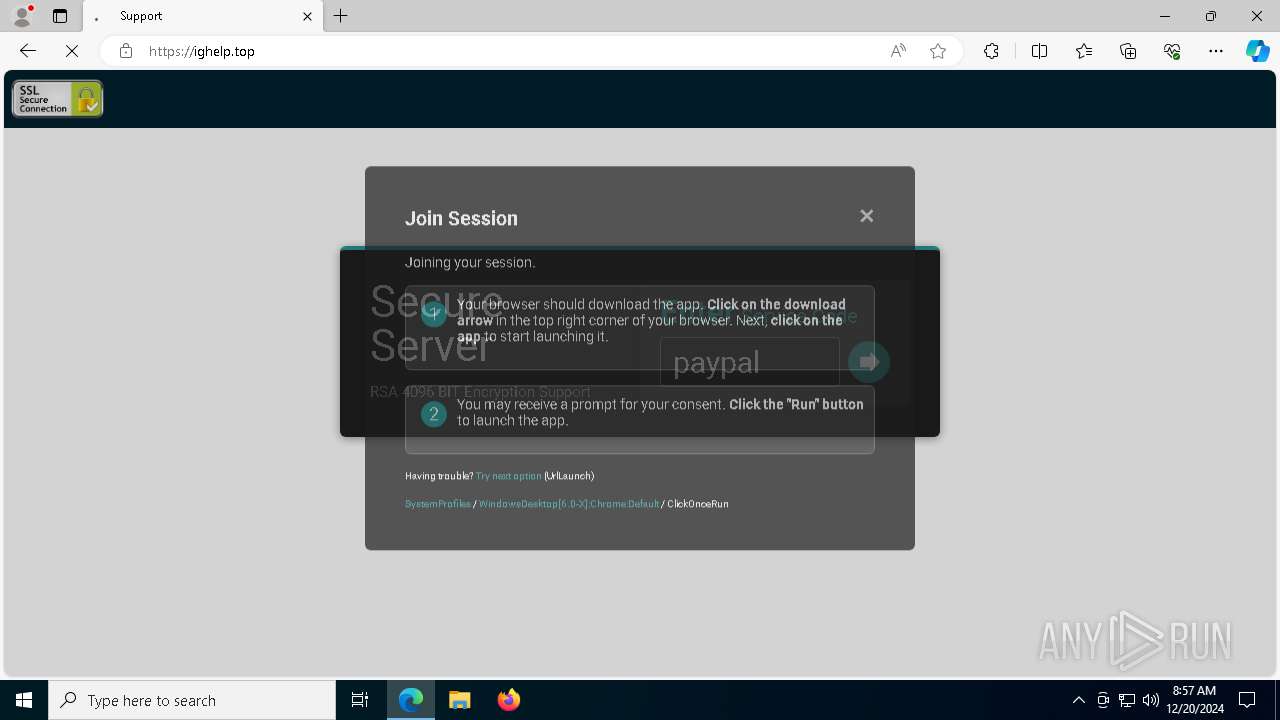This screenshot has height=720, width=1280.
Task: Click the 'Try next option' link
Action: tap(508, 476)
